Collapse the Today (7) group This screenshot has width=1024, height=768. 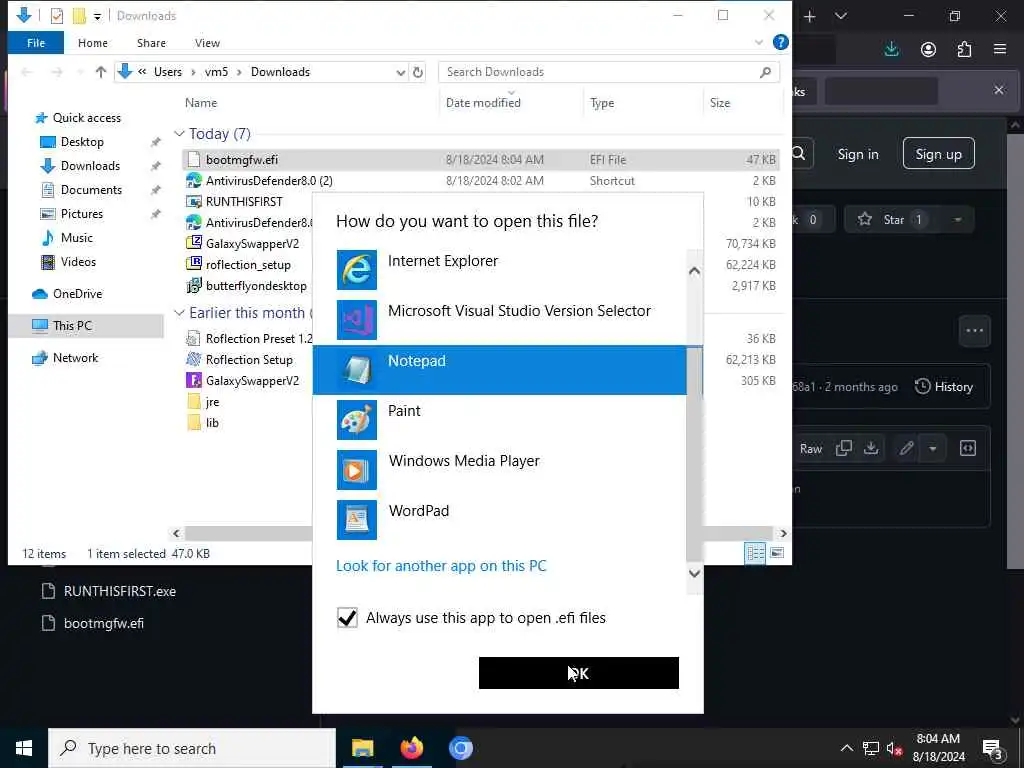[x=180, y=134]
